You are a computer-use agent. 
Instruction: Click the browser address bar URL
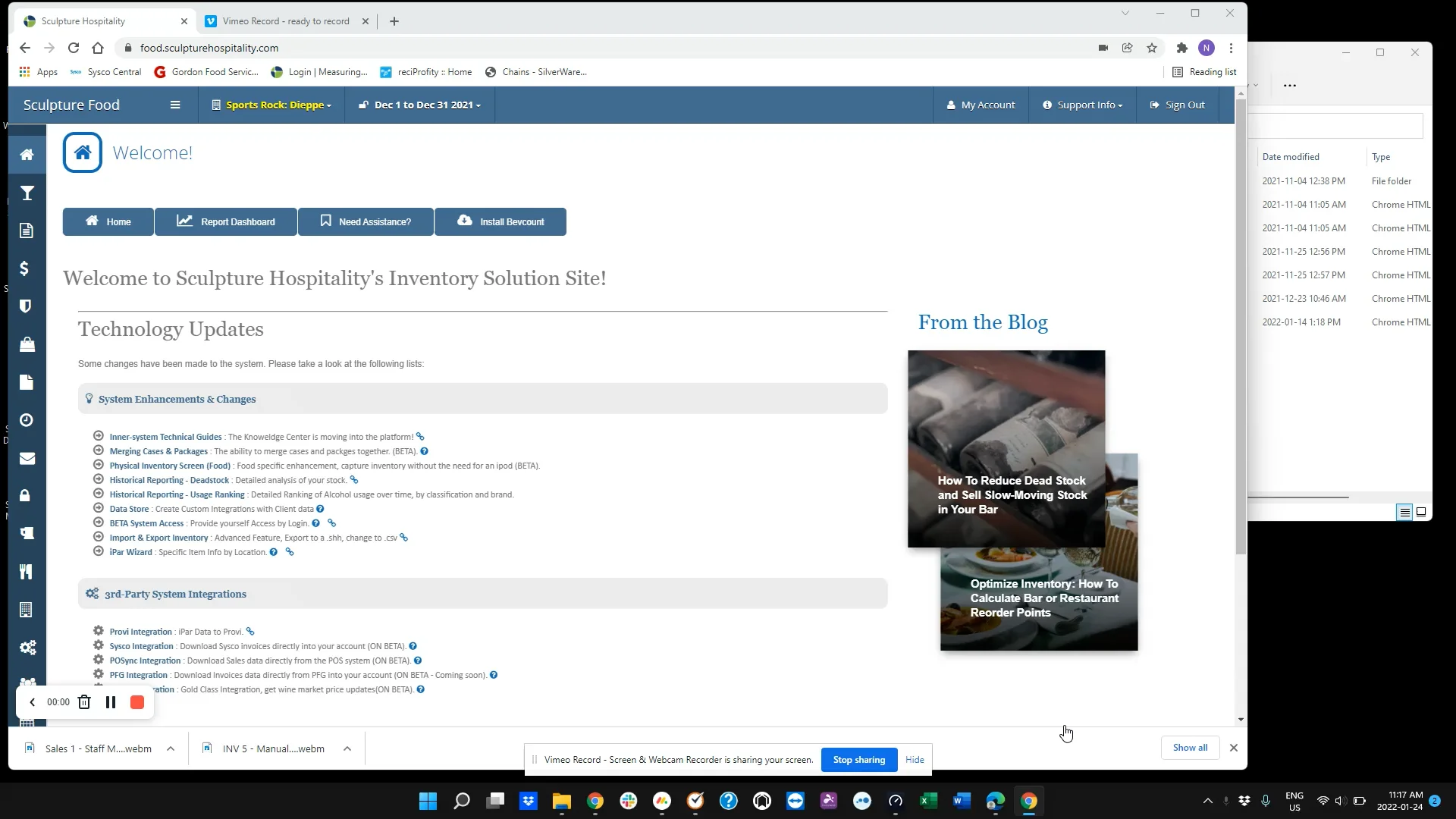209,48
